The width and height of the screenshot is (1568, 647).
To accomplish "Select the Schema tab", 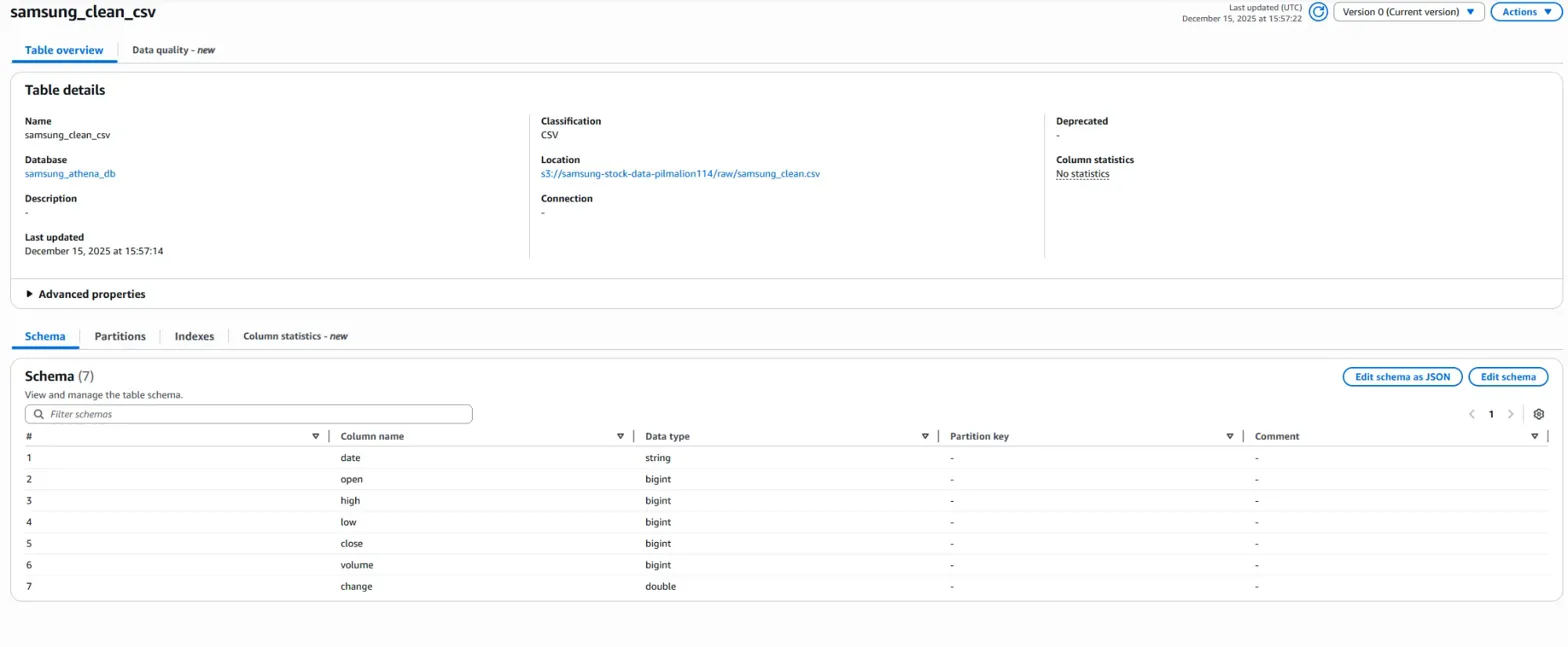I will click(45, 336).
